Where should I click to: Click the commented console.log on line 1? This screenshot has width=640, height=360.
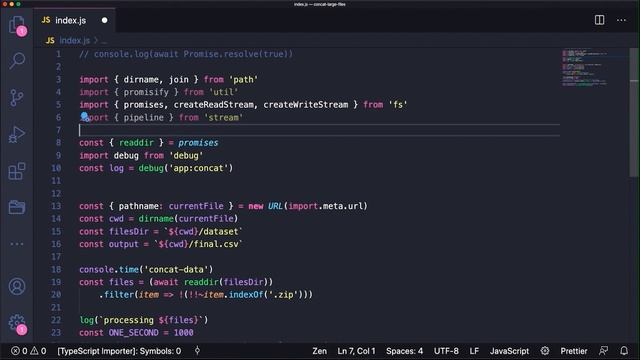pyautogui.click(x=186, y=54)
